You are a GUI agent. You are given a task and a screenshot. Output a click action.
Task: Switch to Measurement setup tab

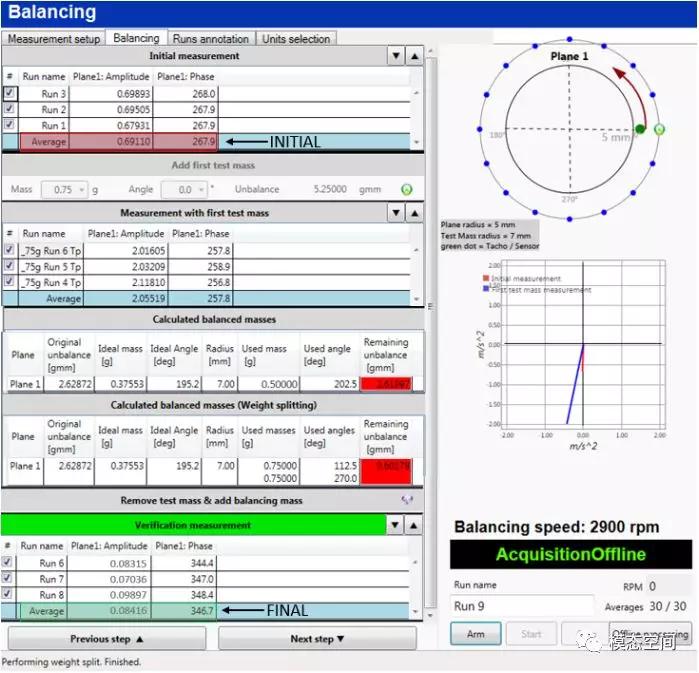[54, 39]
